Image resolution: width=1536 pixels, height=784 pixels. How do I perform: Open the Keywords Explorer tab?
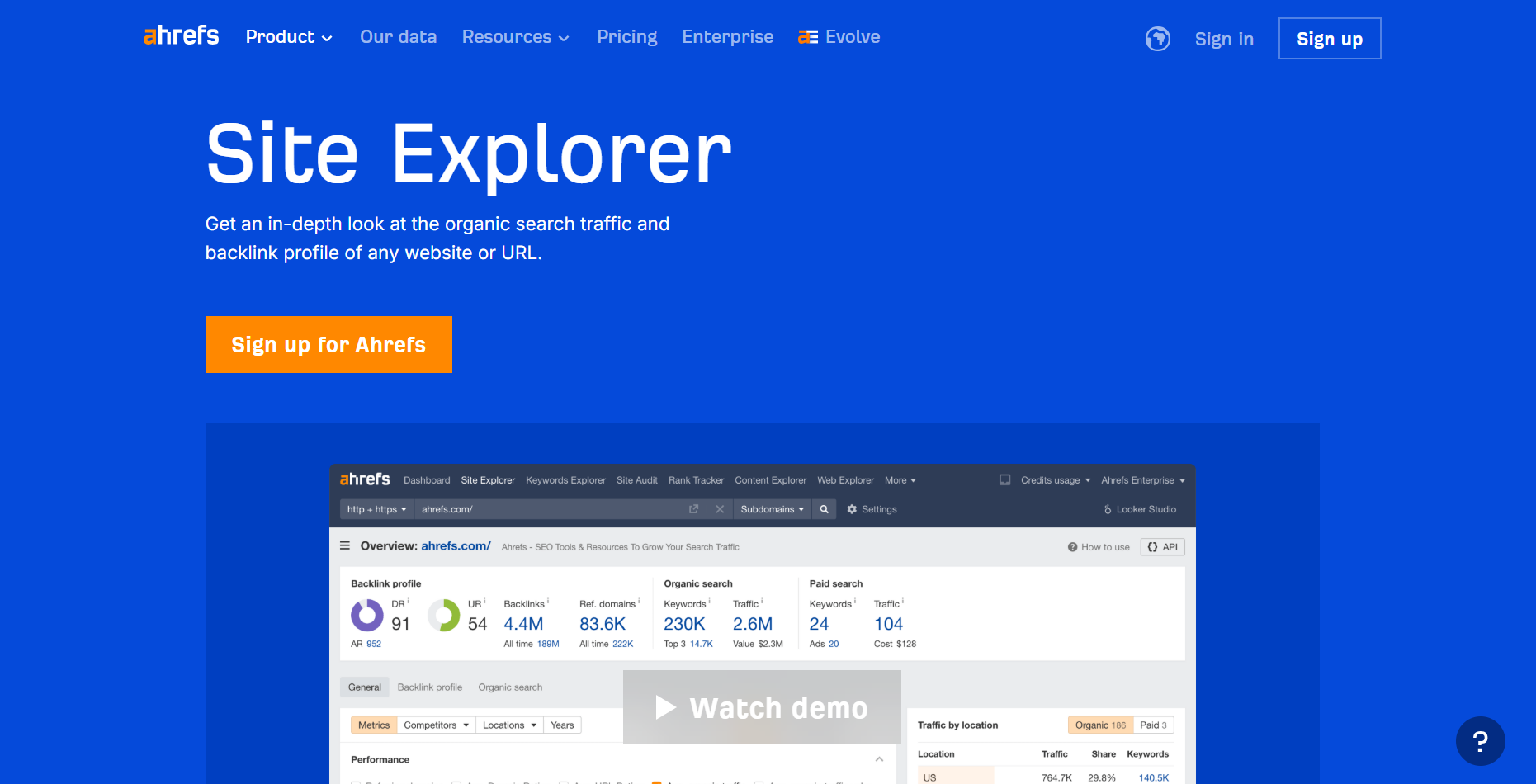[x=565, y=480]
